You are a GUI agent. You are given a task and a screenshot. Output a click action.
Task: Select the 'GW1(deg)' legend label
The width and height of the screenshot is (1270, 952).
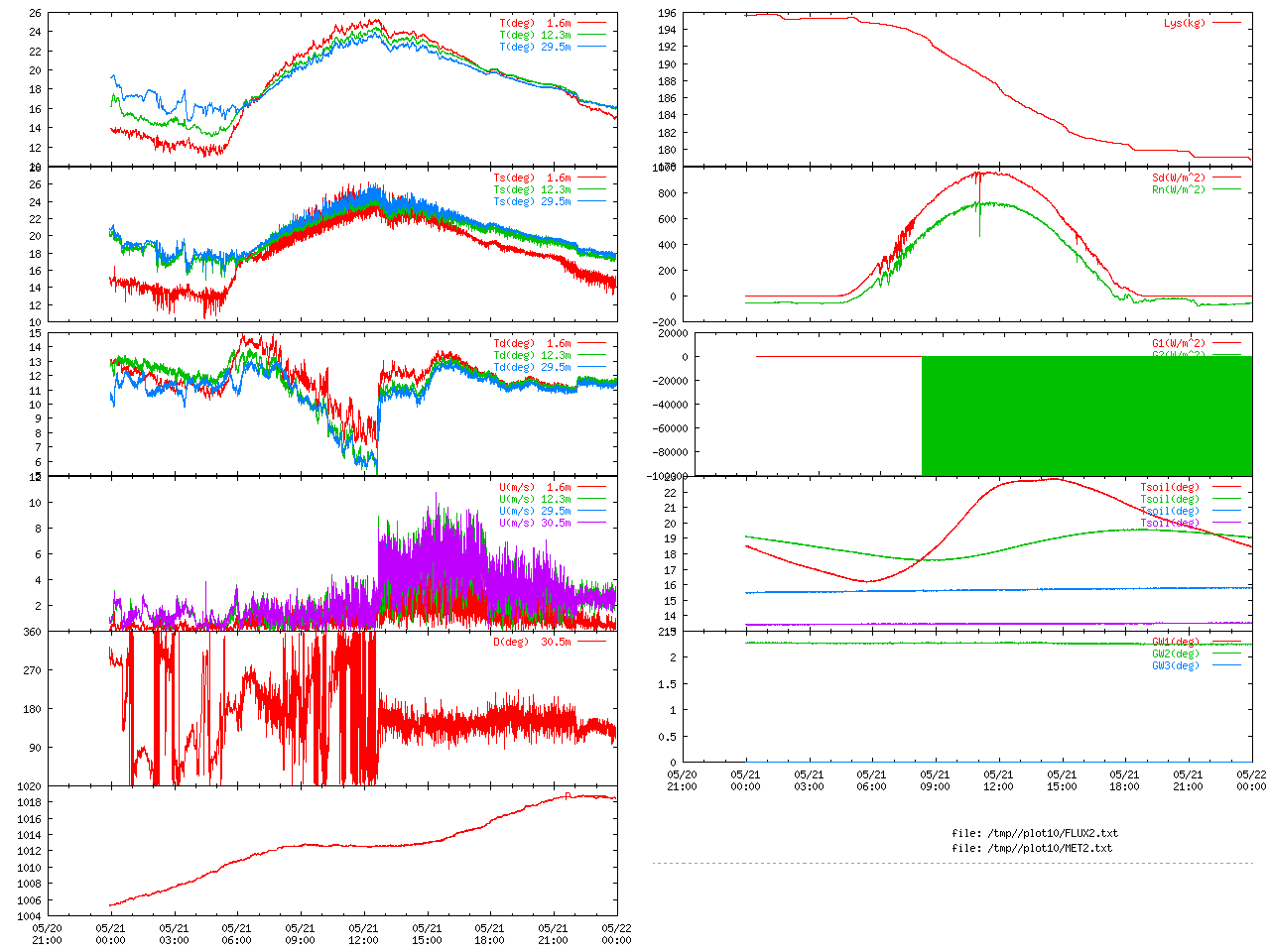click(x=1176, y=642)
